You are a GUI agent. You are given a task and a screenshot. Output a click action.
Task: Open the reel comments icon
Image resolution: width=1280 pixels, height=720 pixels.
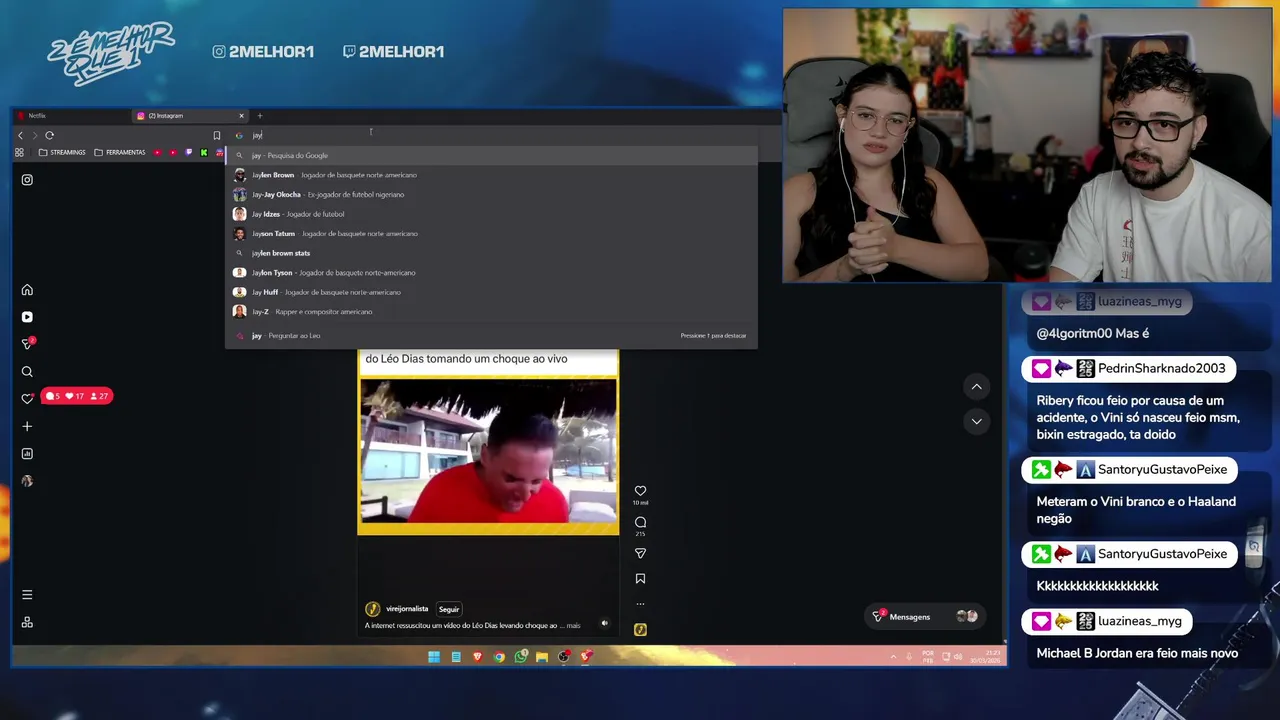click(x=640, y=522)
